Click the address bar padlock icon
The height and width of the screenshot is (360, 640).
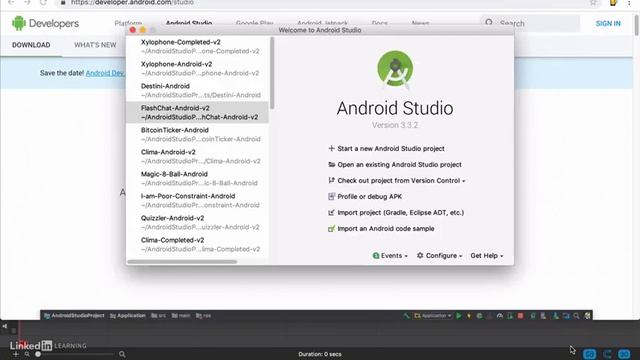pyautogui.click(x=63, y=2)
